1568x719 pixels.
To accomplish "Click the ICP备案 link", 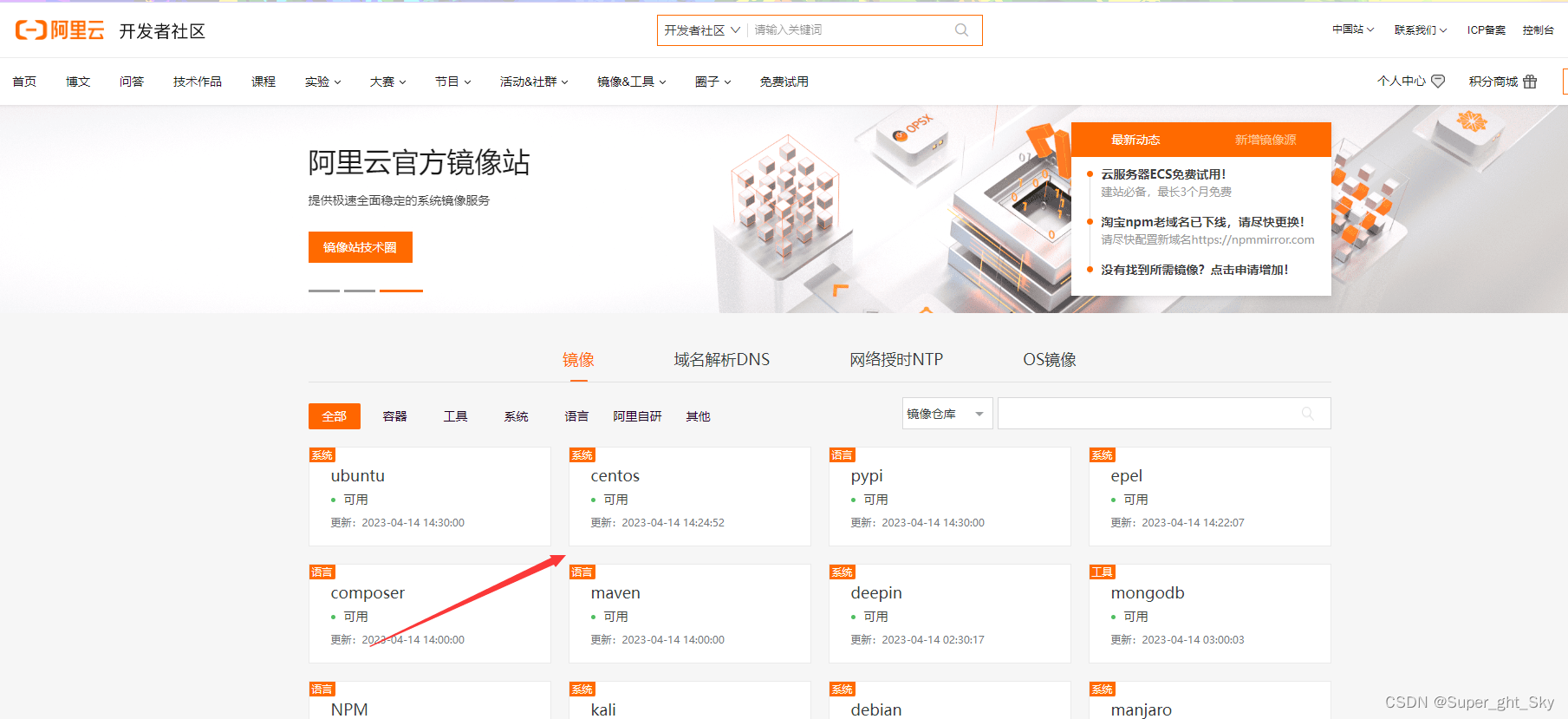I will 1486,29.
